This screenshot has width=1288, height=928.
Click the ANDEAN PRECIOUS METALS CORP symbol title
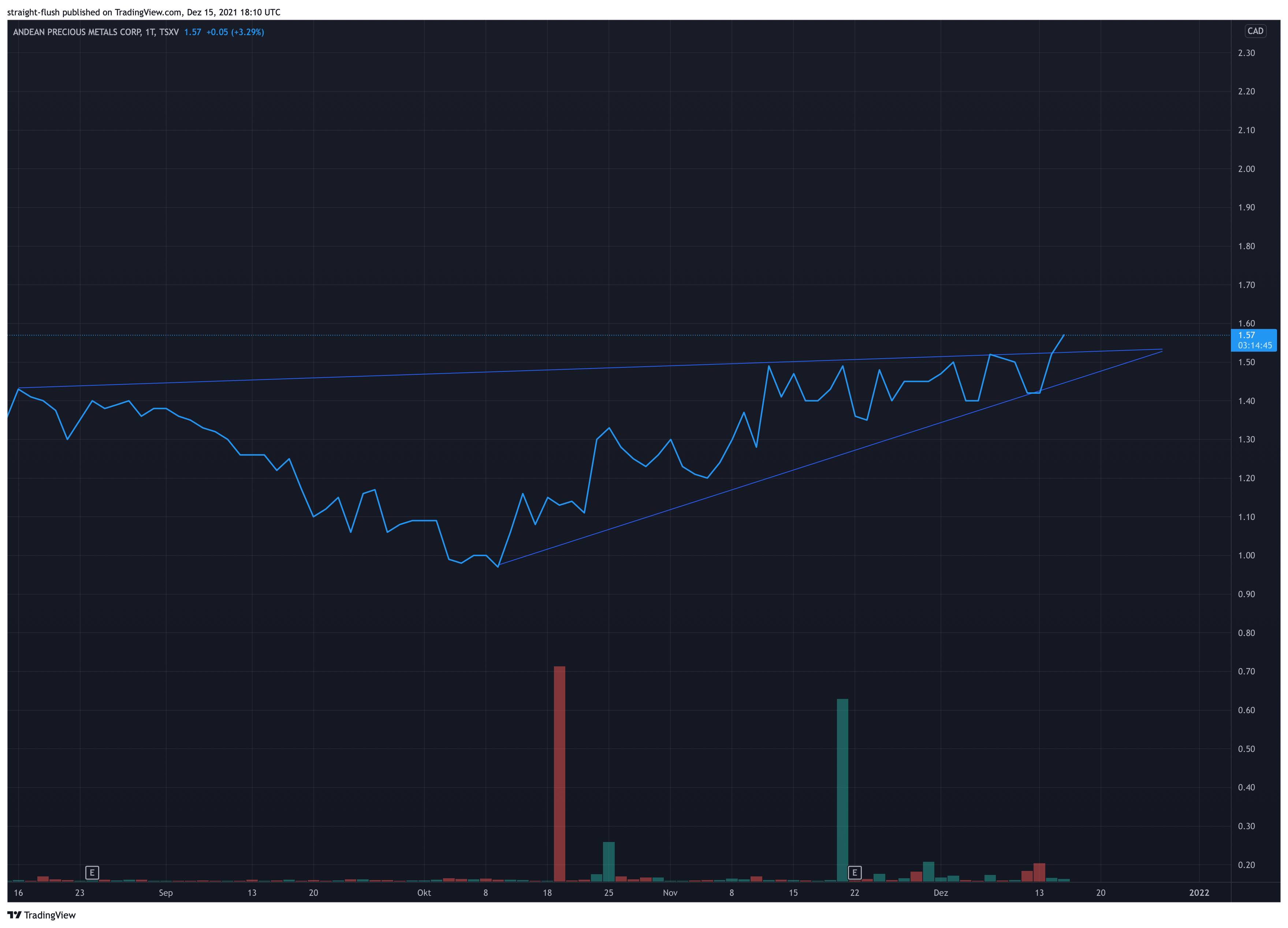77,32
